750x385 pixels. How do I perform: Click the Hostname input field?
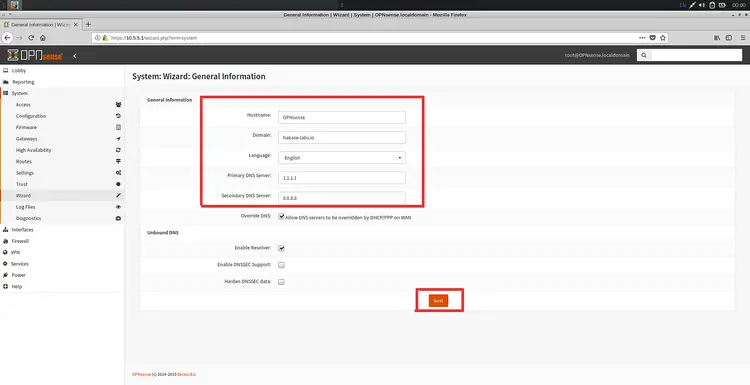tap(342, 117)
